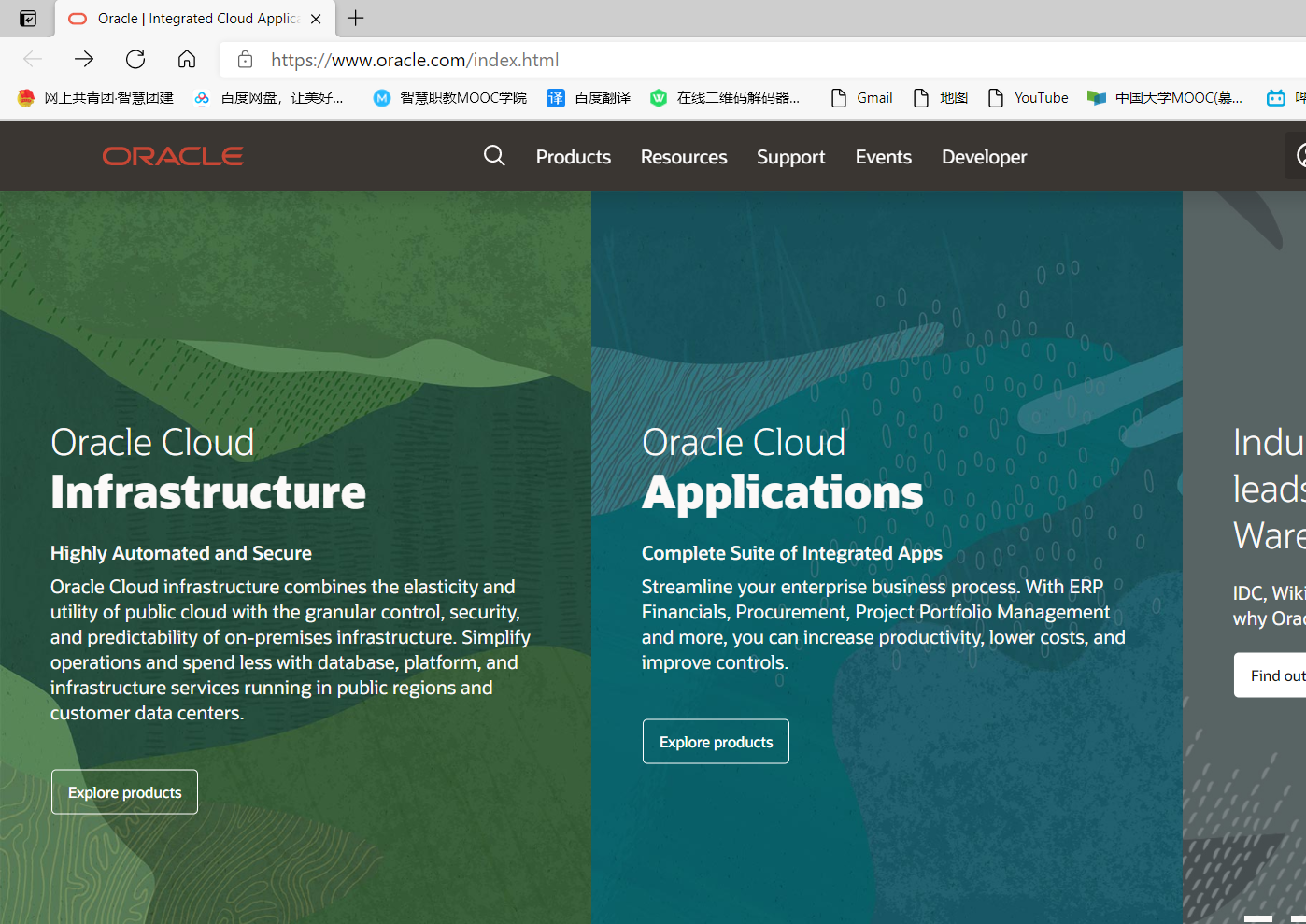Open the Products menu

pos(574,157)
